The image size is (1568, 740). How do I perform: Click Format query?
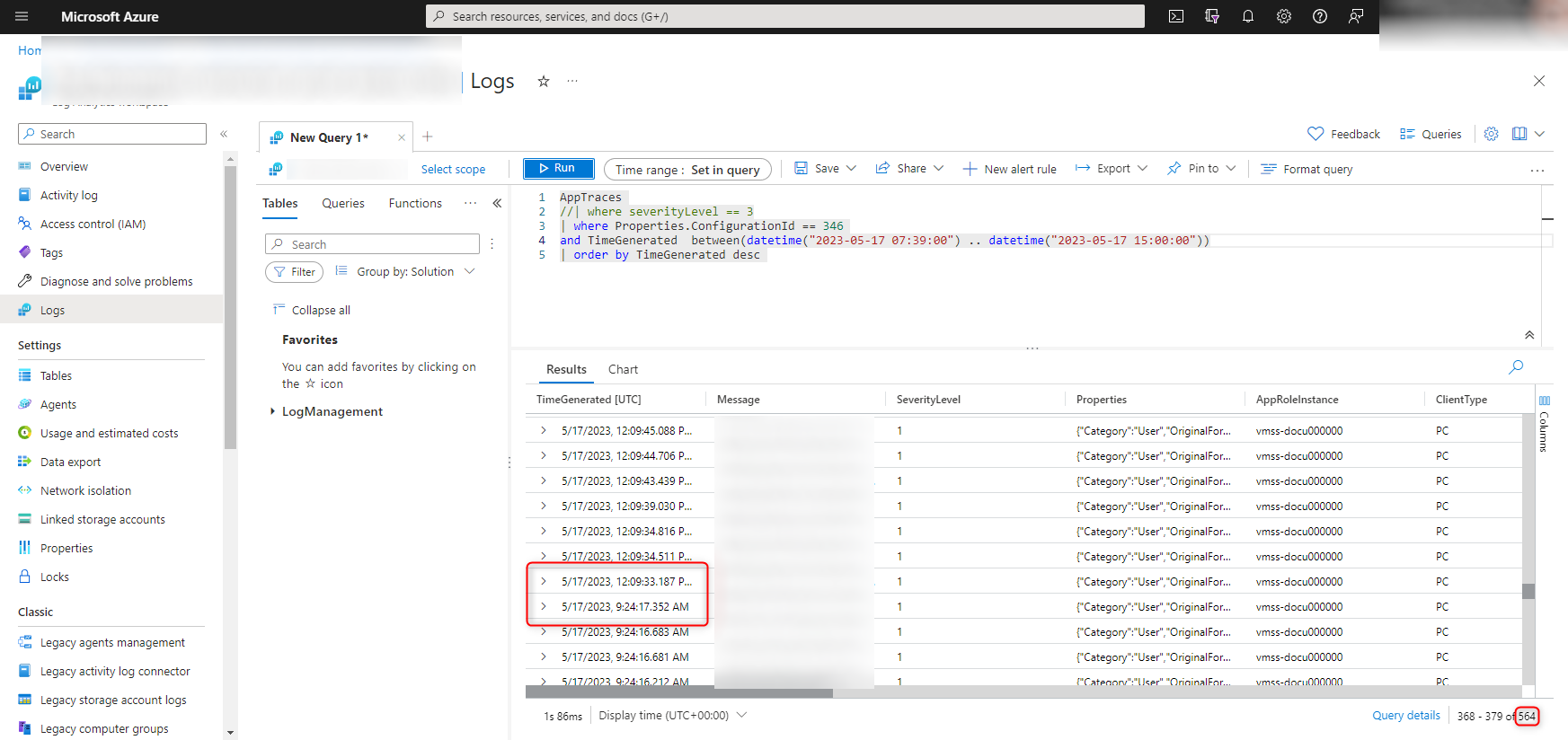tap(1307, 169)
